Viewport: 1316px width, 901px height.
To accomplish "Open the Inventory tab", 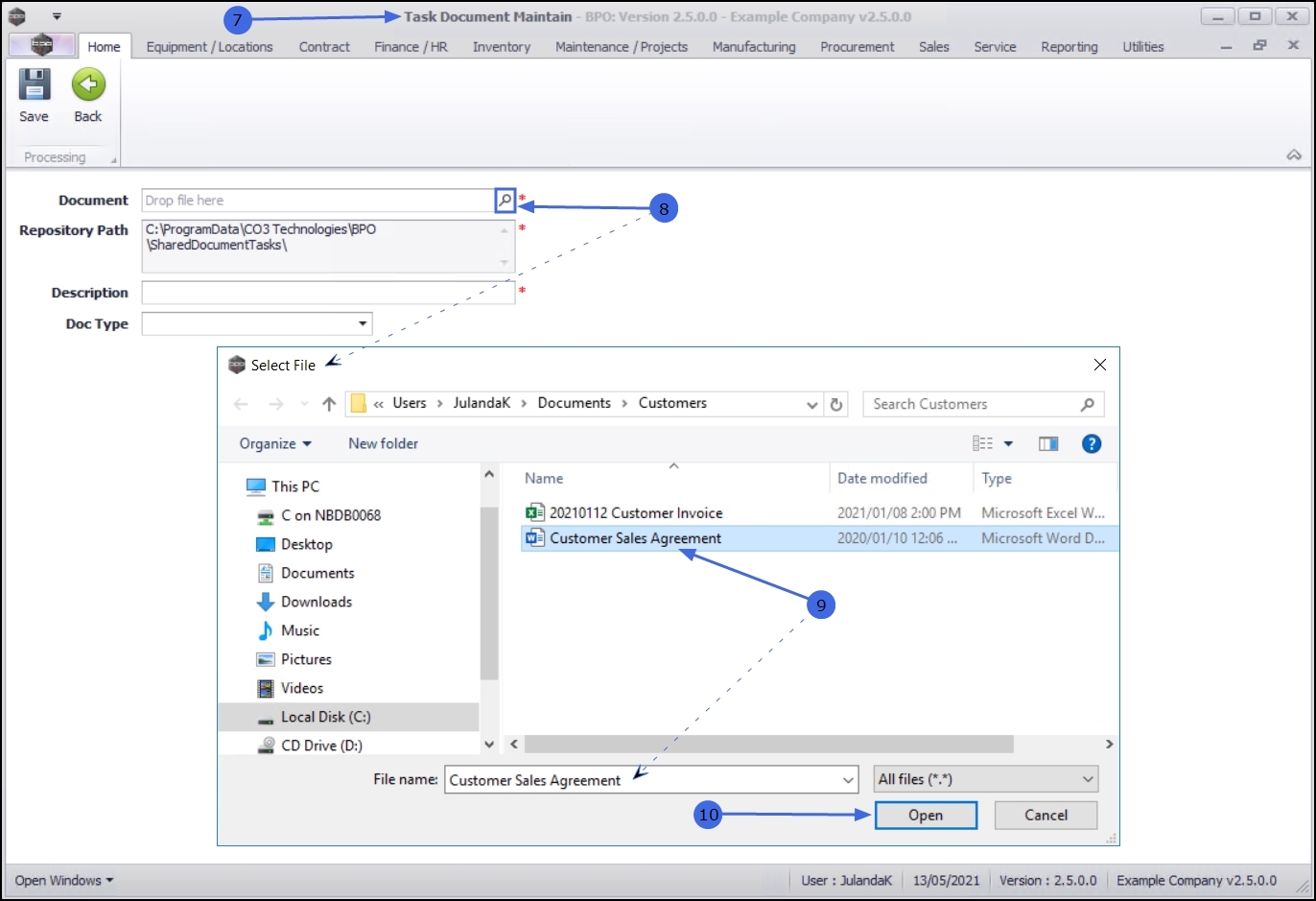I will 502,46.
